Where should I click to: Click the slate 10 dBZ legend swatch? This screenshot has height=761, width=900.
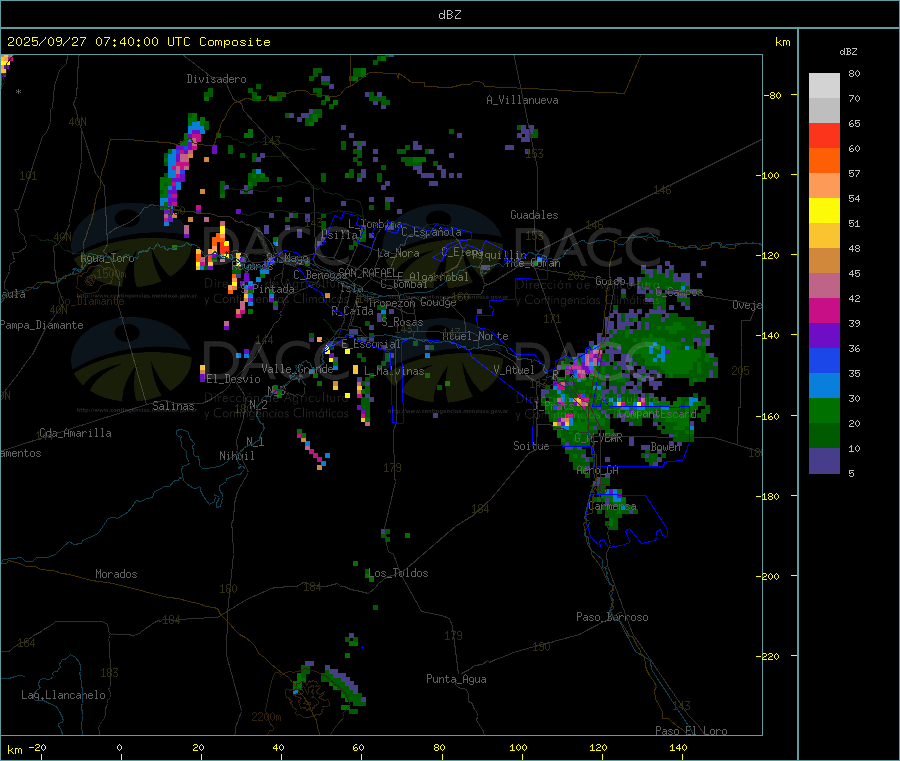click(x=824, y=460)
